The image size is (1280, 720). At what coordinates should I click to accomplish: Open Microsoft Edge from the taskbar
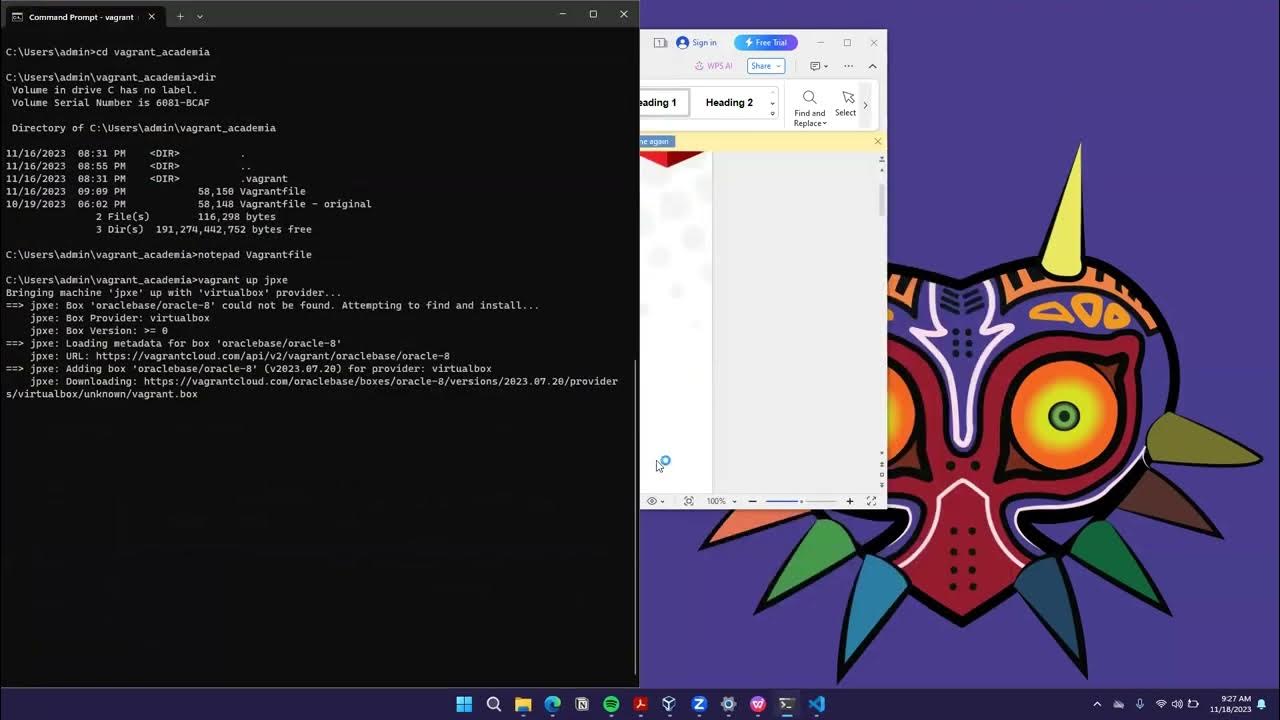click(552, 704)
